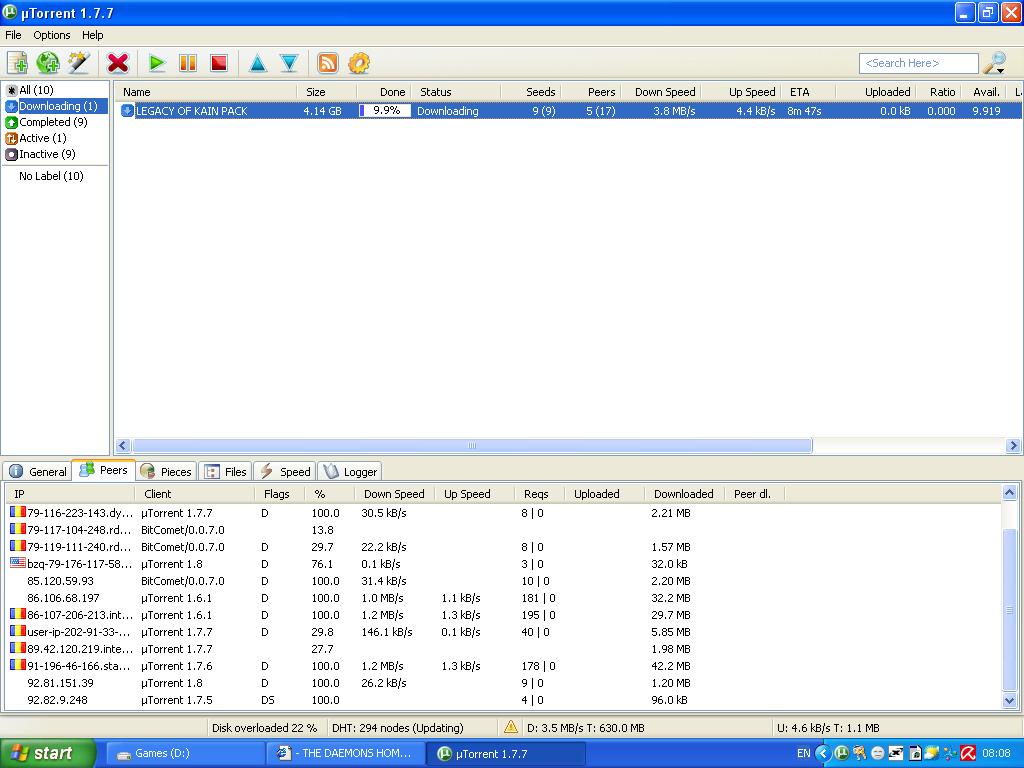Switch to the Files tab
Viewport: 1024px width, 768px height.
pos(226,472)
